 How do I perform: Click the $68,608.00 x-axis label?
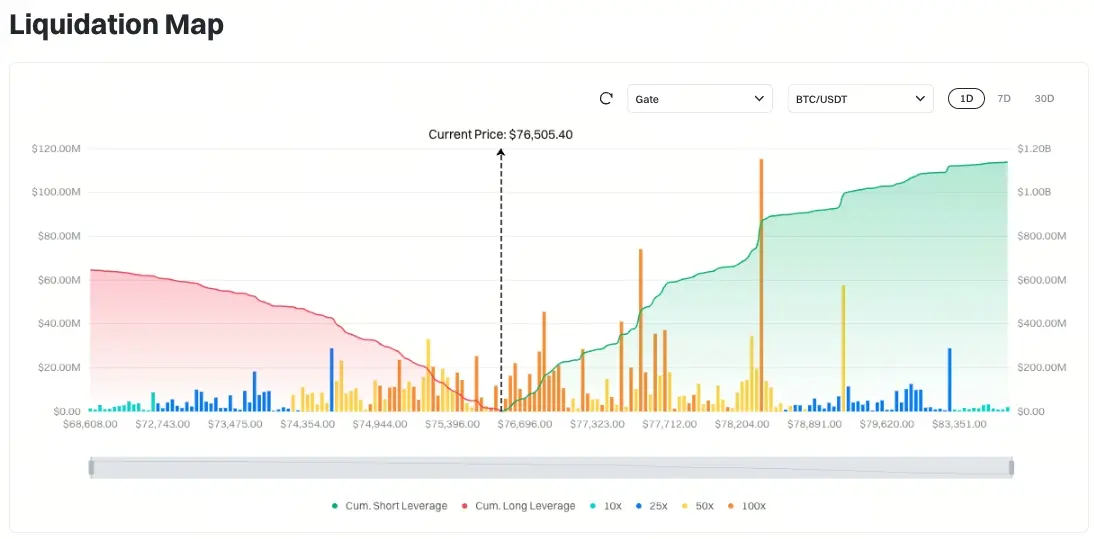pos(90,424)
